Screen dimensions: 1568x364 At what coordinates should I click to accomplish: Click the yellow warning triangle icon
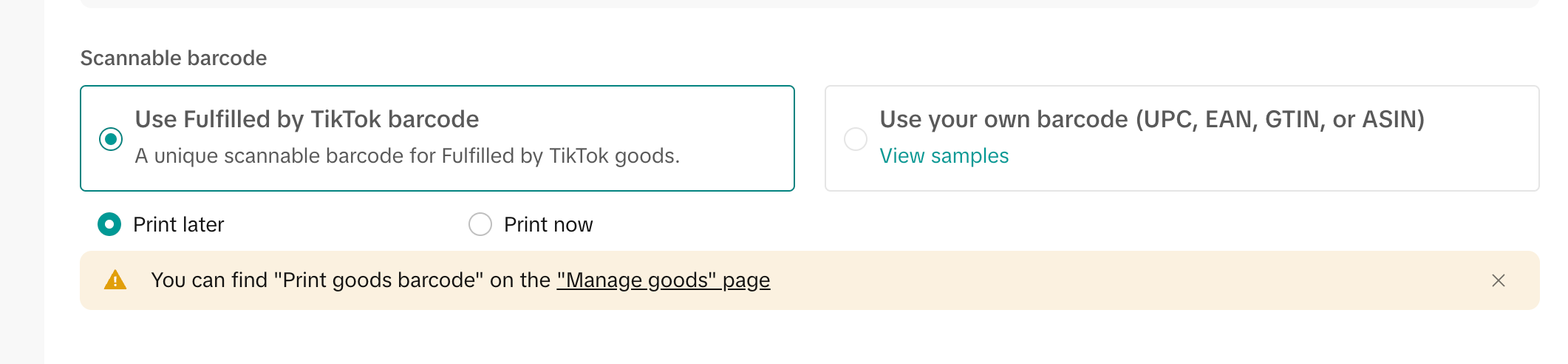pyautogui.click(x=115, y=280)
